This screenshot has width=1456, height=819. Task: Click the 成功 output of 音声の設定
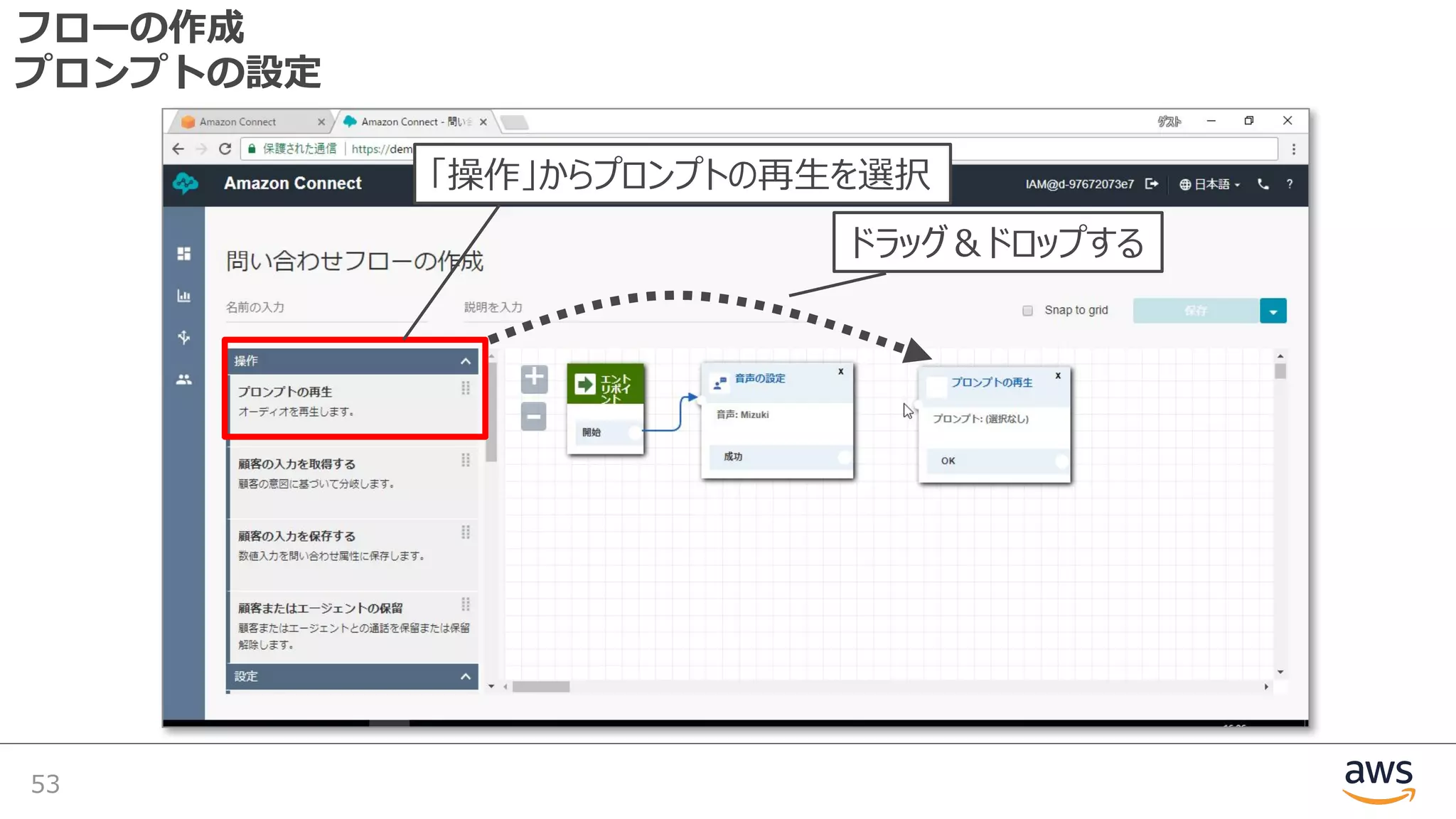pyautogui.click(x=779, y=456)
